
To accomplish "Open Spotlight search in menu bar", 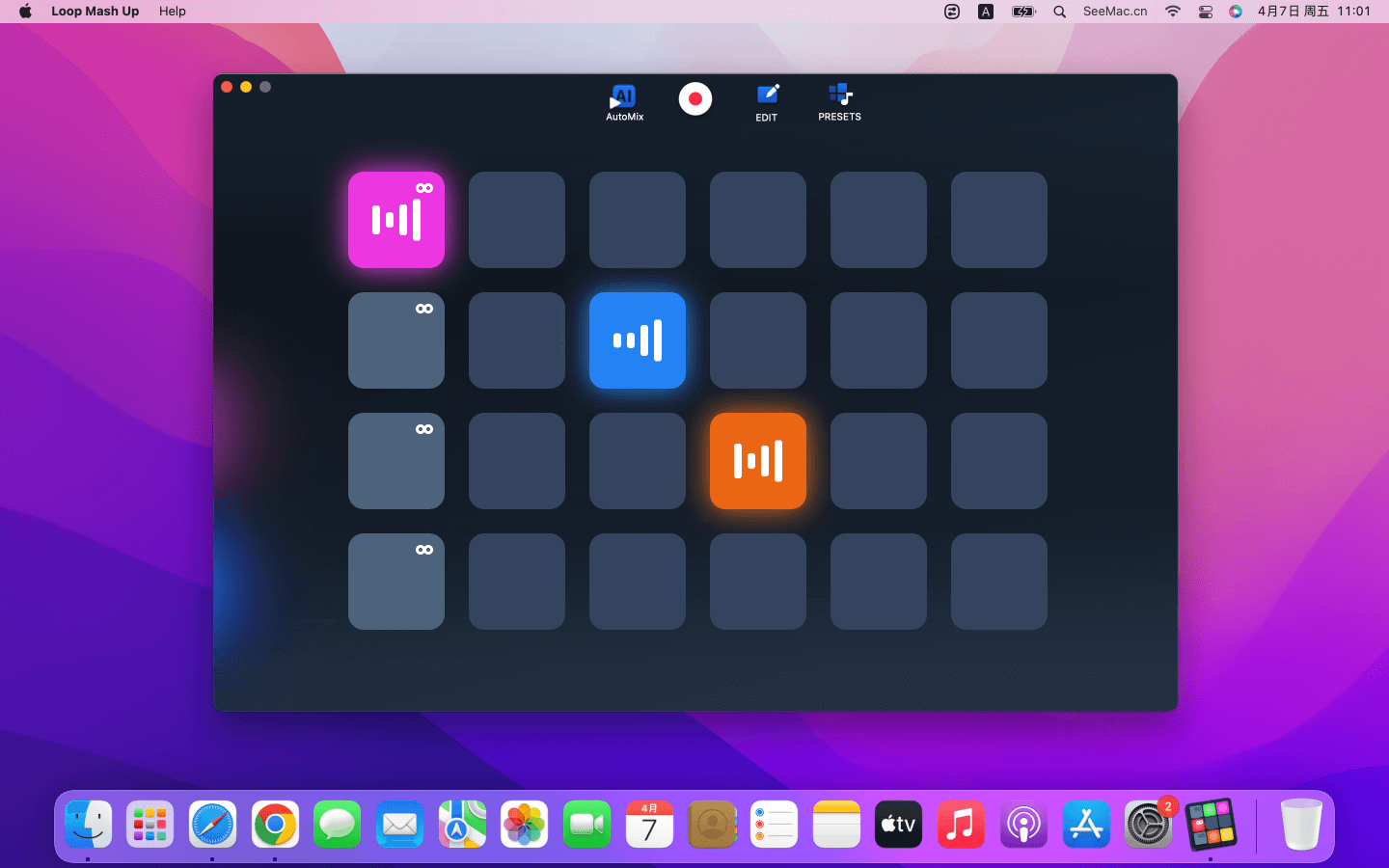I will pos(1059,12).
